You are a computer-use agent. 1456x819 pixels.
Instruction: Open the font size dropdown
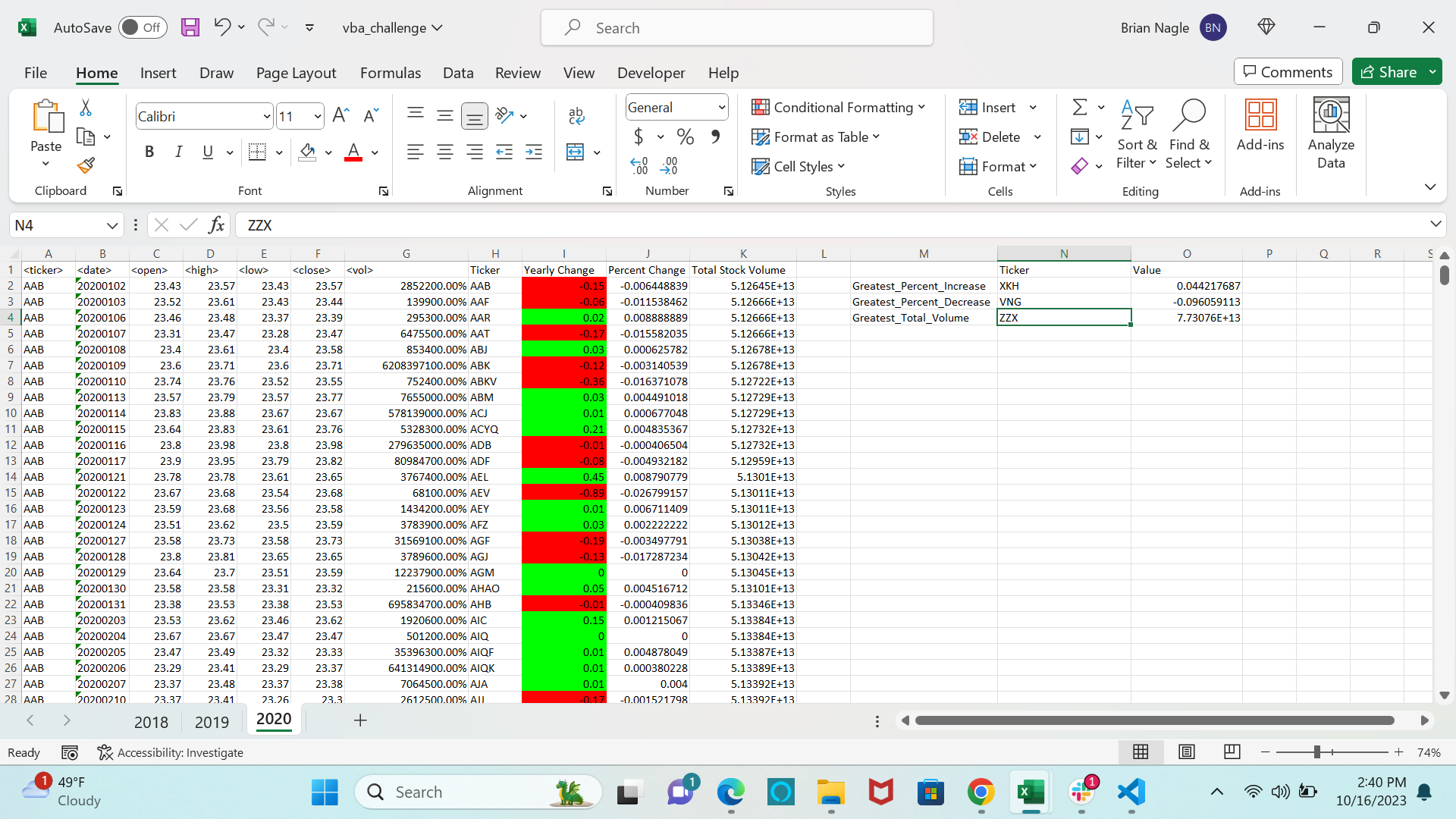coord(318,116)
